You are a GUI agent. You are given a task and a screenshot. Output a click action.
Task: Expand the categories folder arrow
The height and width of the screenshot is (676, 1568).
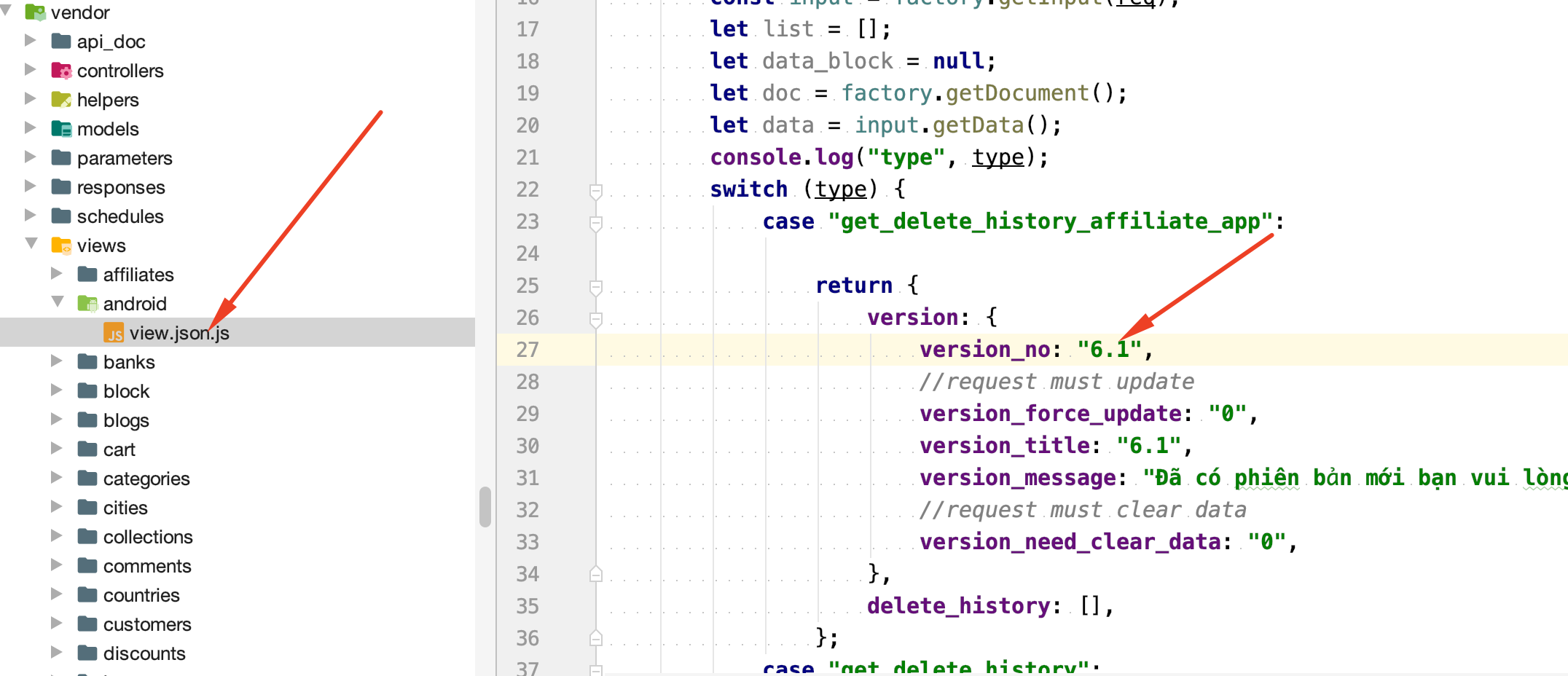pos(57,477)
